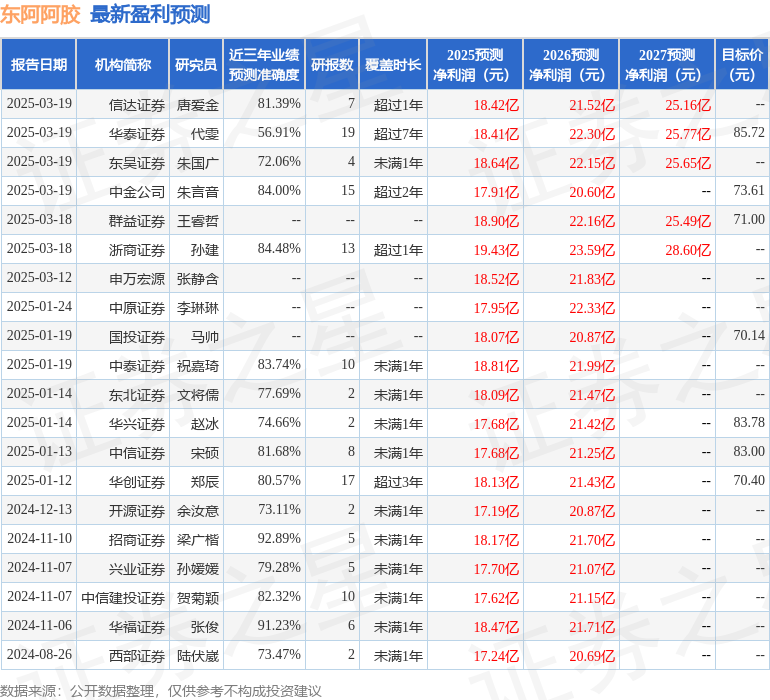Viewport: 770px width, 700px height.
Task: Open the 中信建投证券 institution entry
Action: click(x=123, y=597)
